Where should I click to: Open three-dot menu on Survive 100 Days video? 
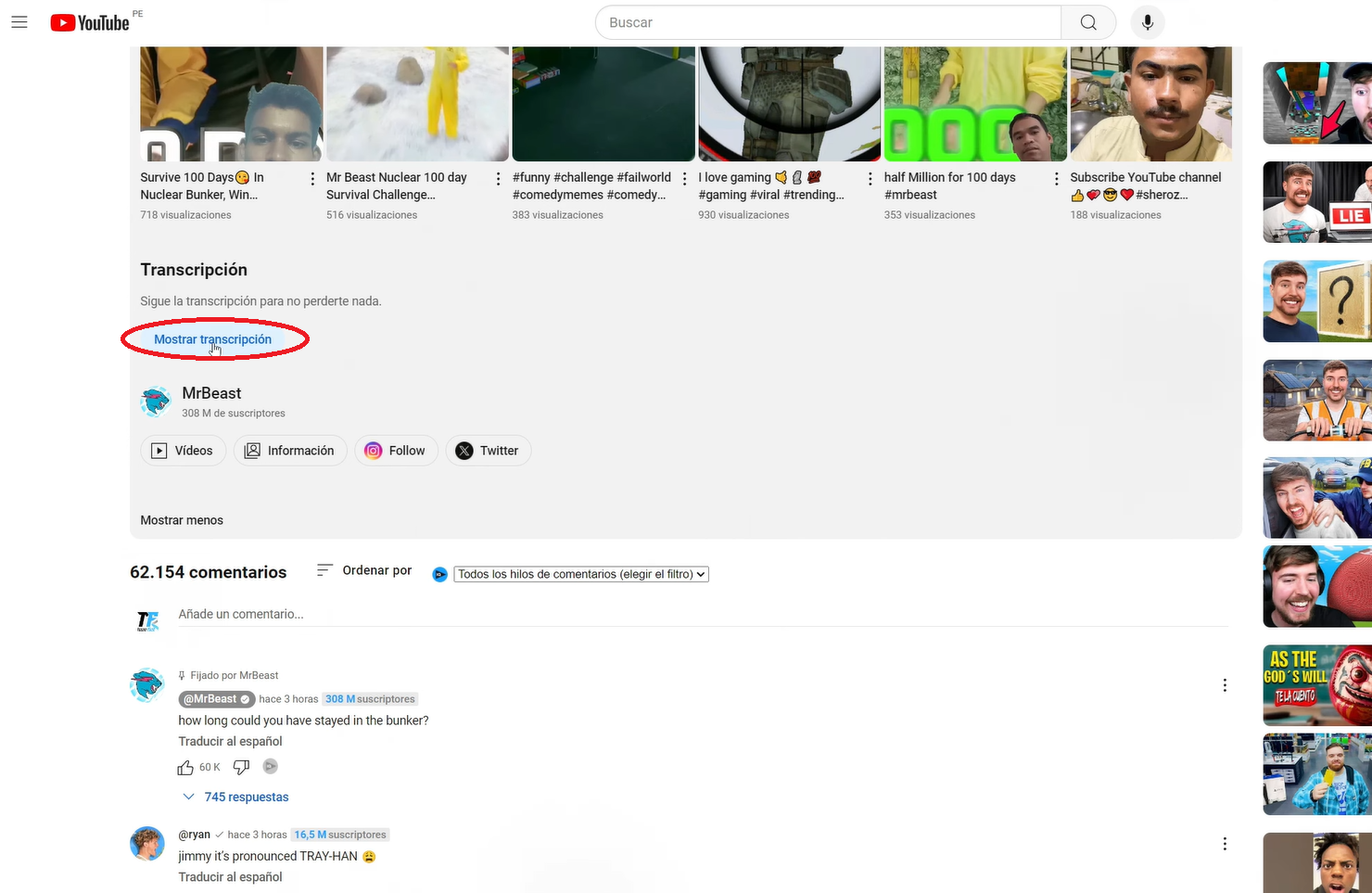coord(312,177)
